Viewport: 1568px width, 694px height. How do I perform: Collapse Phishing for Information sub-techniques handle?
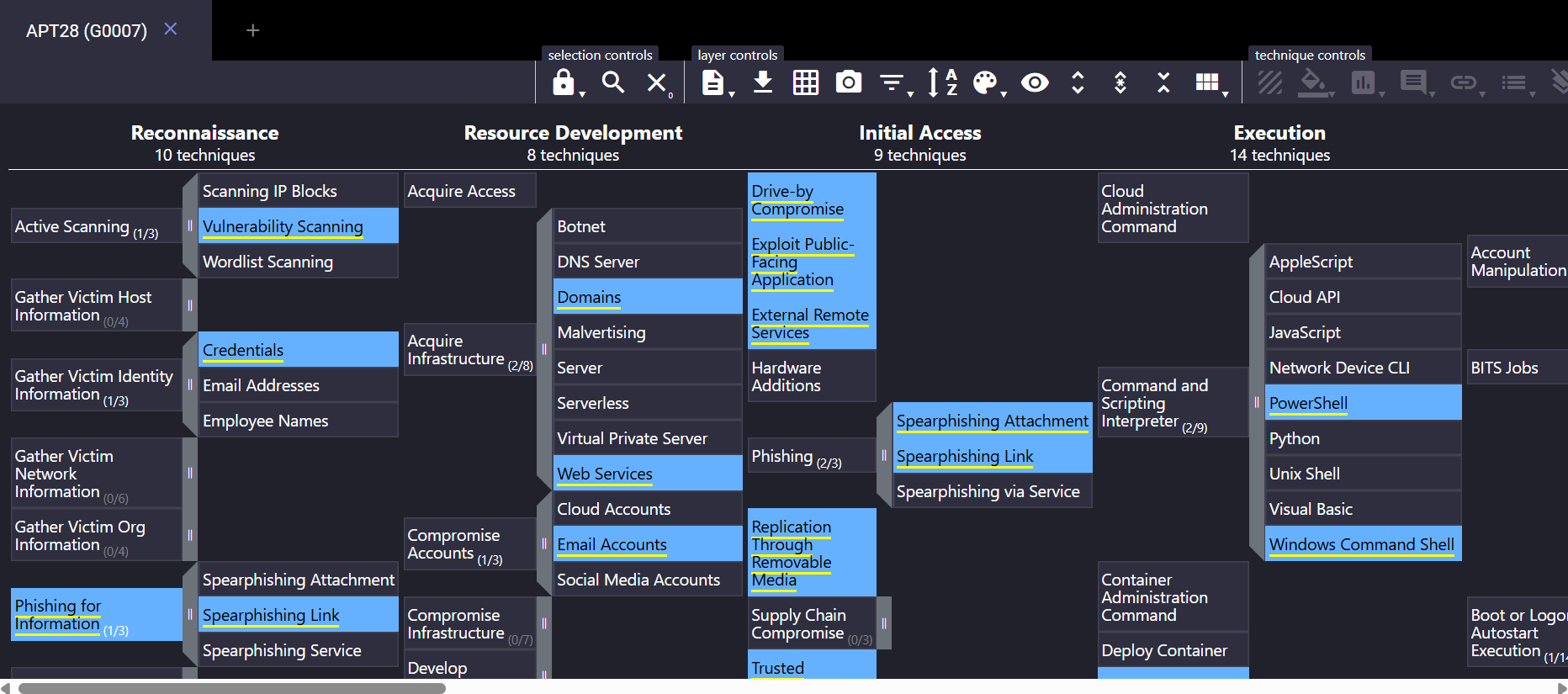(190, 614)
